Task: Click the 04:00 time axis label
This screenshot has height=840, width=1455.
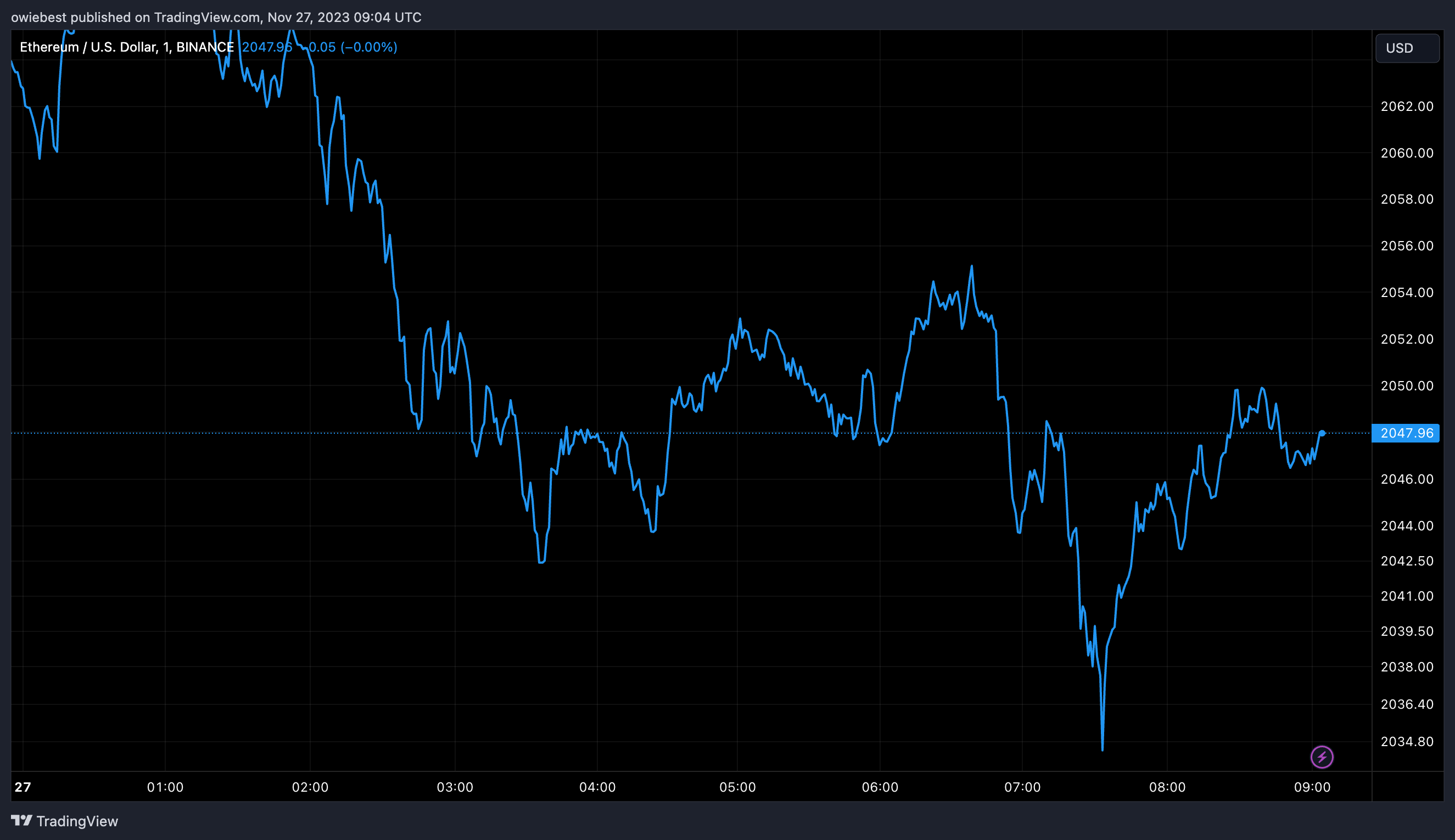Action: [597, 787]
